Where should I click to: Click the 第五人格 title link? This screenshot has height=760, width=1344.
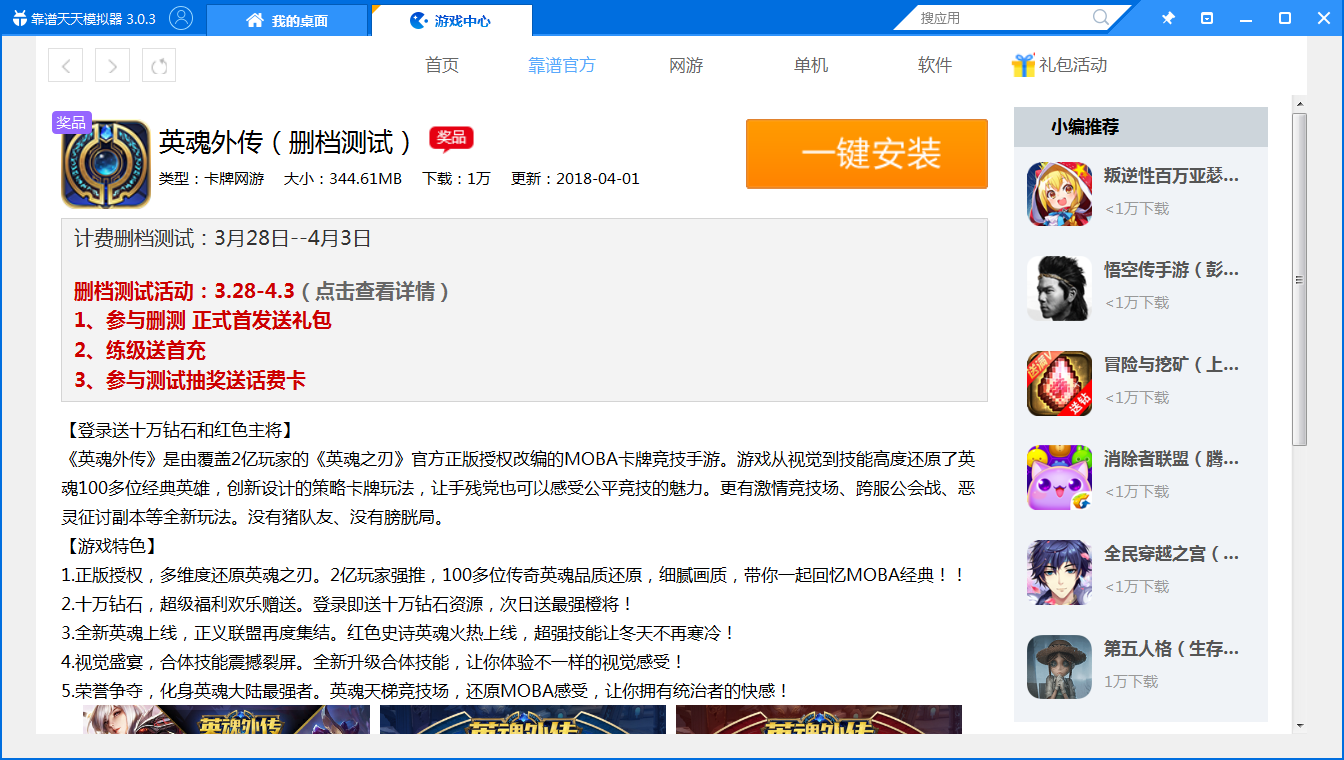1171,649
